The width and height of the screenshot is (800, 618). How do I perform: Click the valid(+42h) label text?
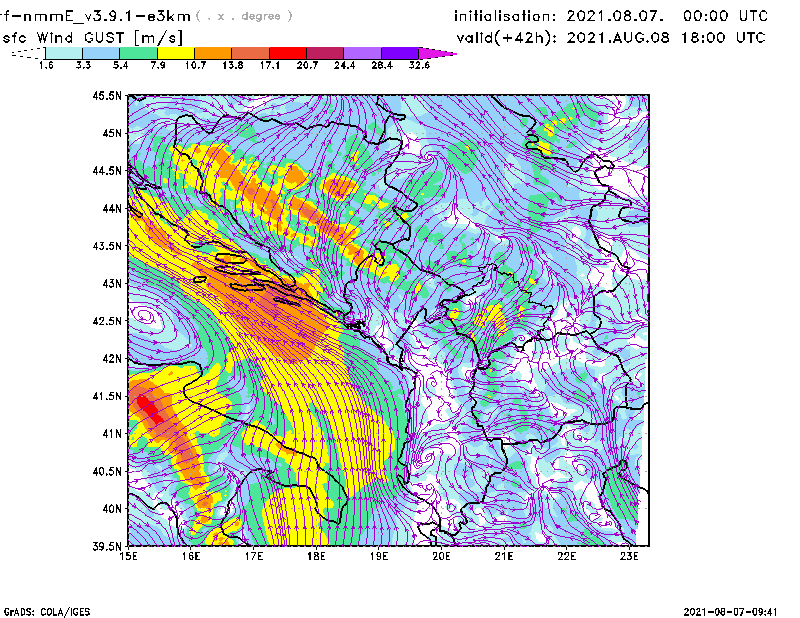coord(506,38)
